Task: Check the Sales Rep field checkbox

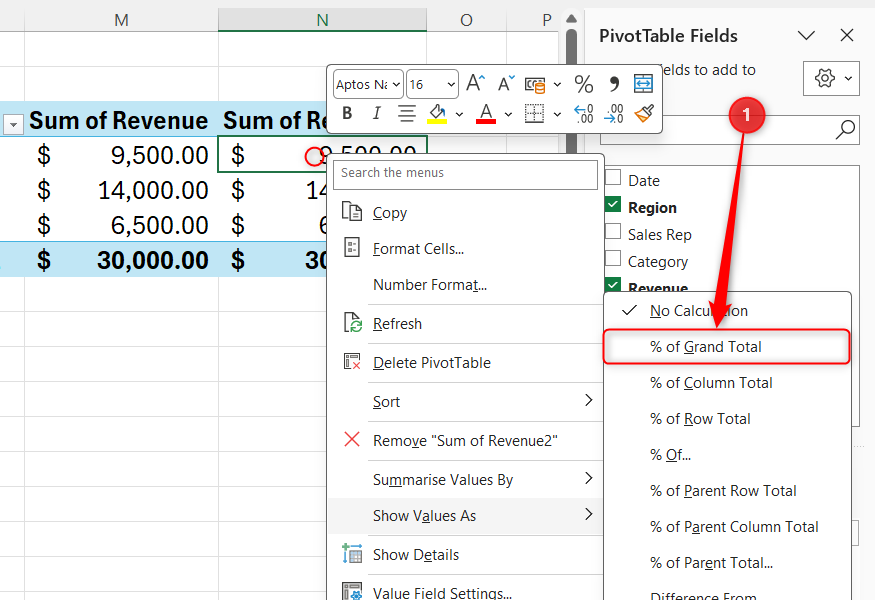Action: pos(613,231)
